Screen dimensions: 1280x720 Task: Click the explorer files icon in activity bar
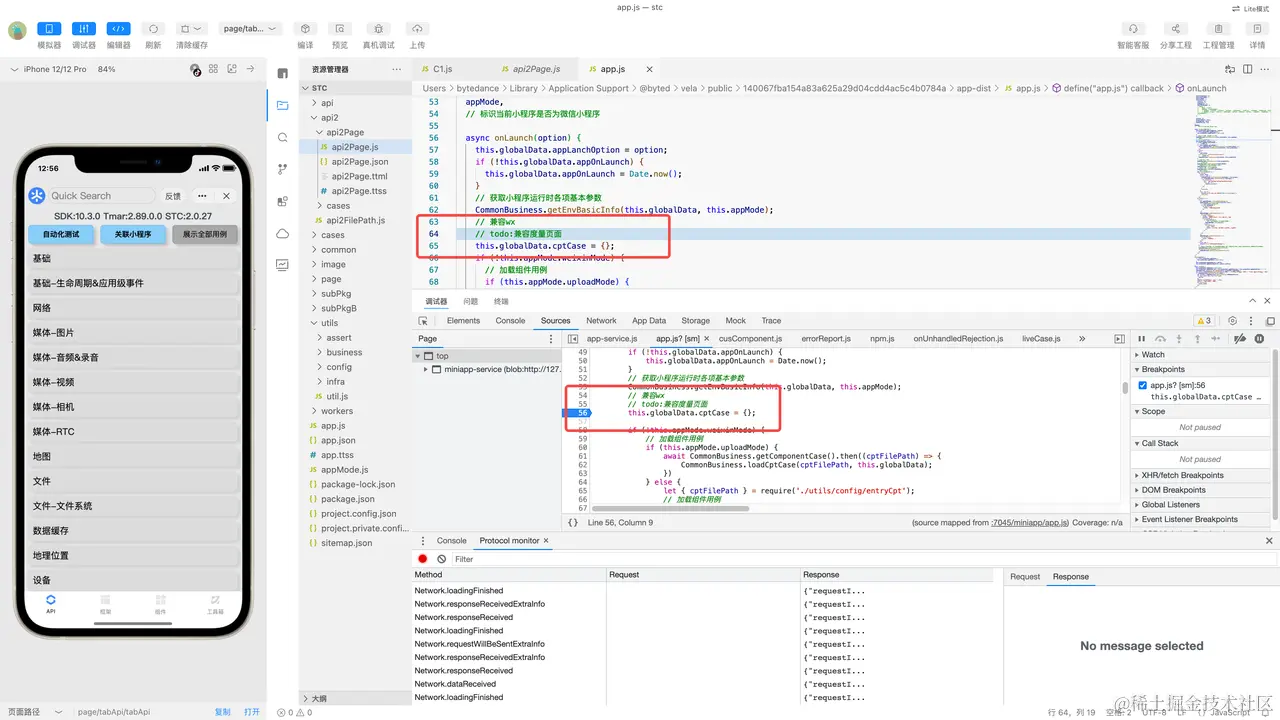[283, 104]
